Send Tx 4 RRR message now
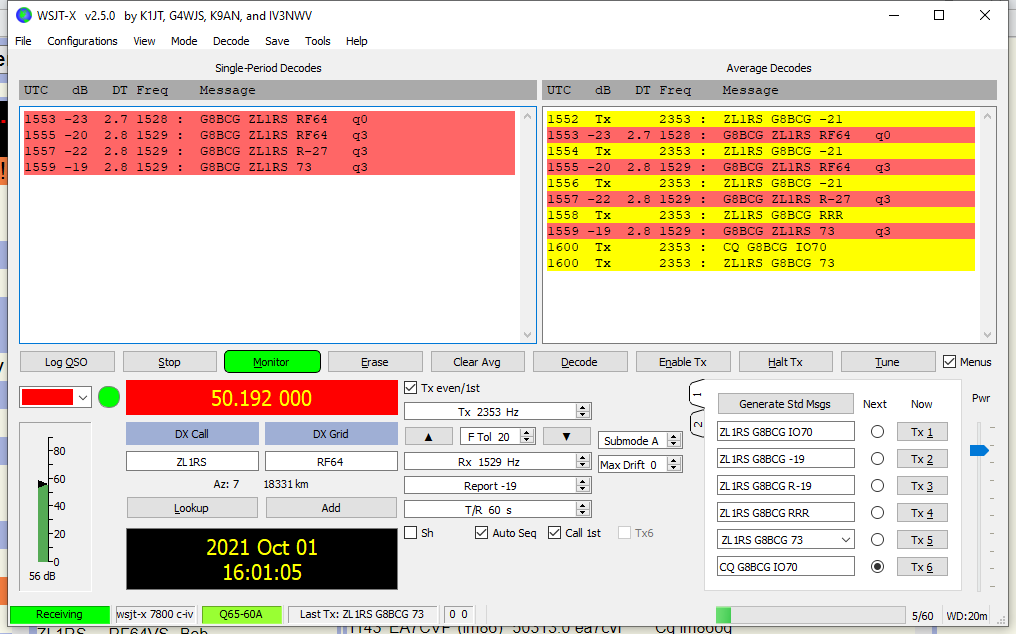 [922, 513]
